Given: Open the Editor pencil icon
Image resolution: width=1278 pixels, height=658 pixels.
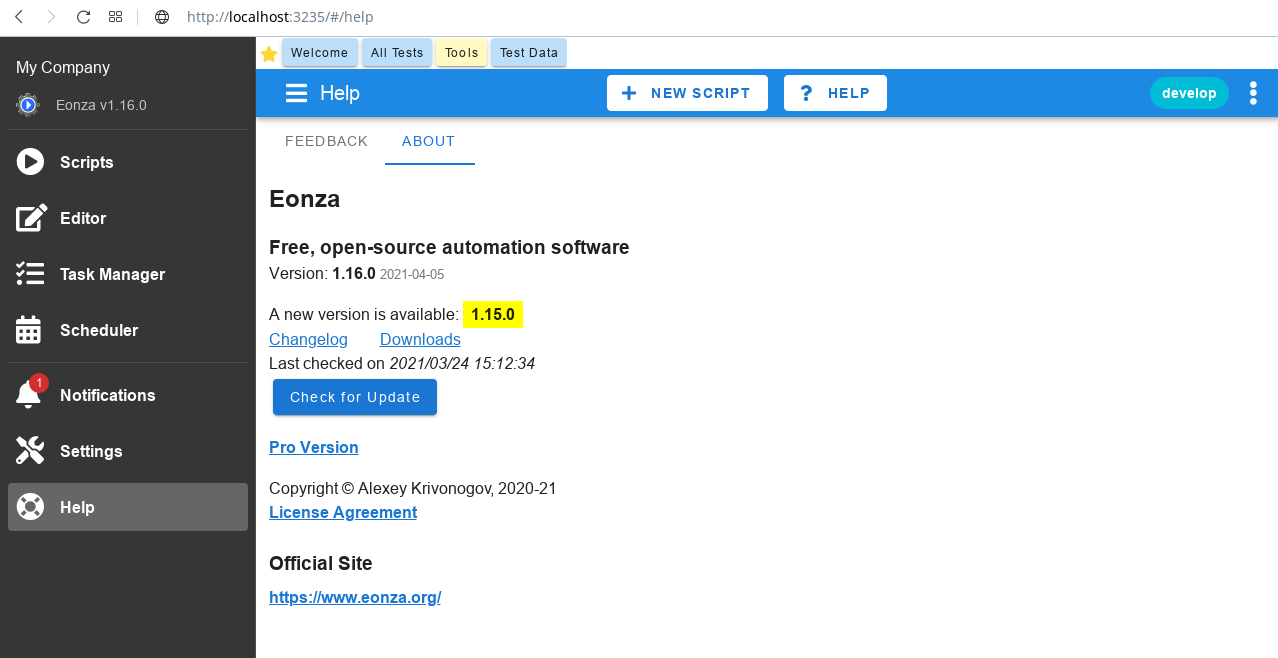Looking at the screenshot, I should tap(30, 218).
